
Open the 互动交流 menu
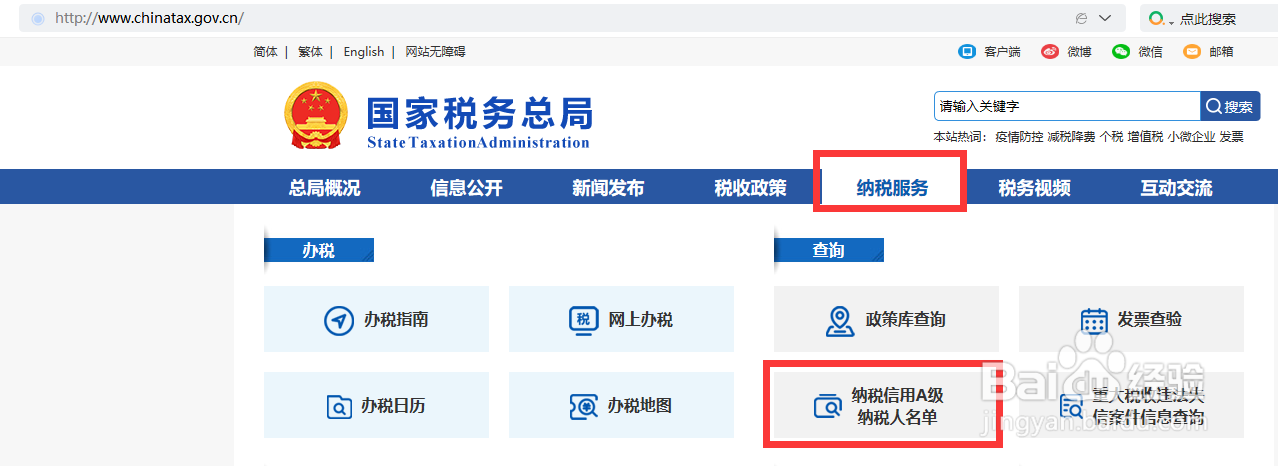(x=1176, y=188)
